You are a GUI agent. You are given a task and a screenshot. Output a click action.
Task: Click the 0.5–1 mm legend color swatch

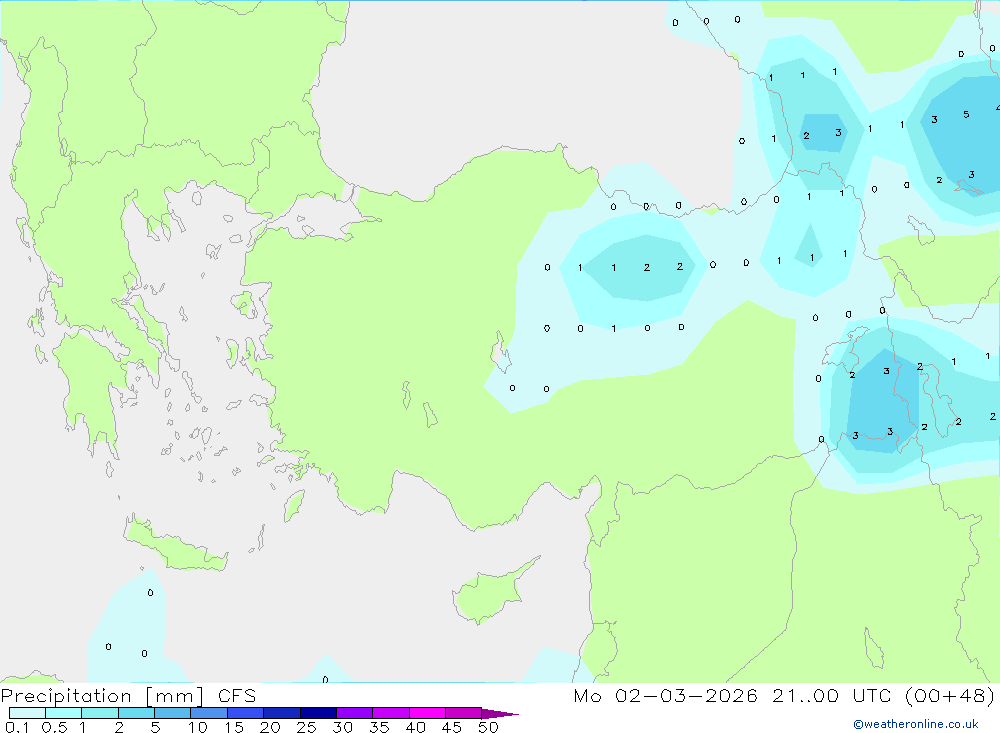pyautogui.click(x=64, y=713)
